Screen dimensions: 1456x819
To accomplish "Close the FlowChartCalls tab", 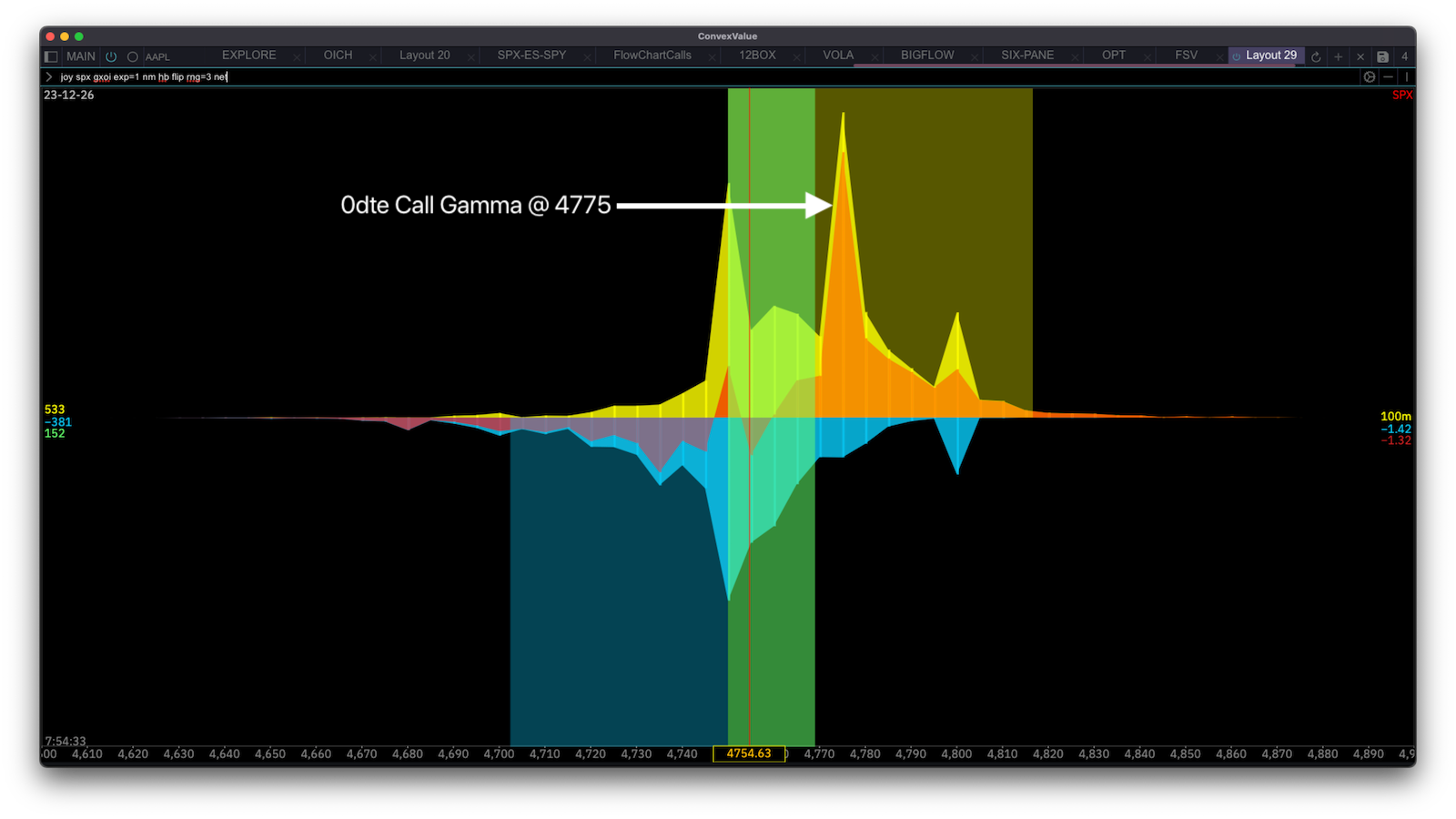I will (x=713, y=57).
